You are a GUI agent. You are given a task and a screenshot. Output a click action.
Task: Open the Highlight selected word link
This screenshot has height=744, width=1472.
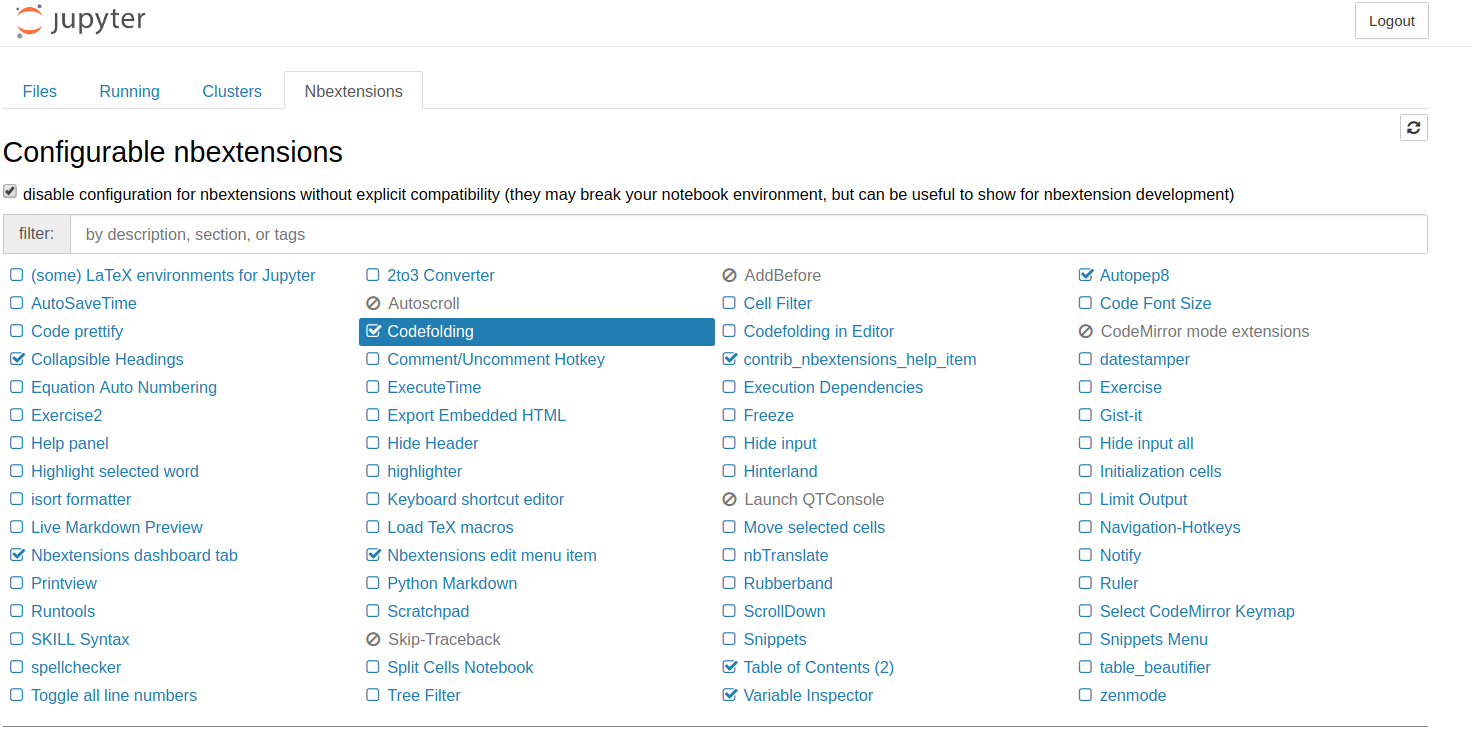115,471
